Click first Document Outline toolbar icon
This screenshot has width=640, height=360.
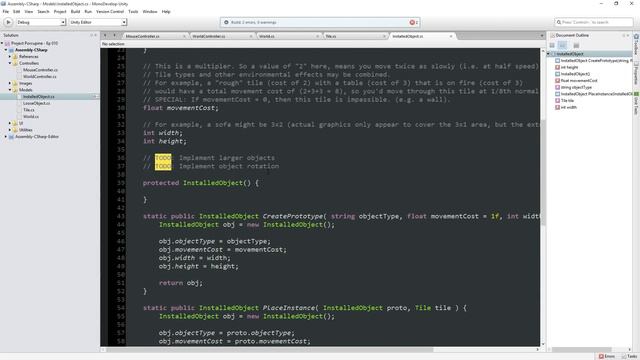point(552,45)
